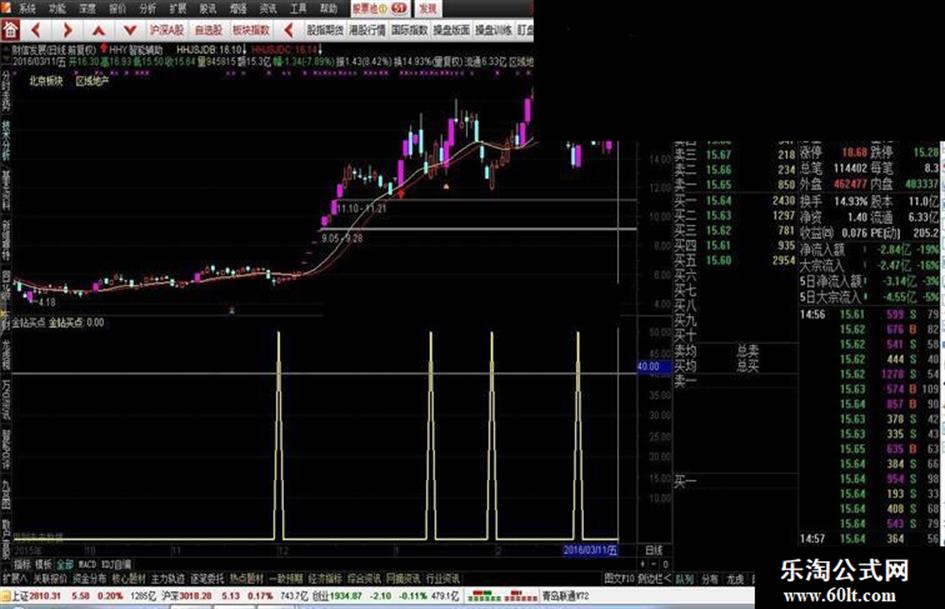This screenshot has width=945, height=609.
Task: Open the 帮助 menu
Action: click(x=328, y=8)
